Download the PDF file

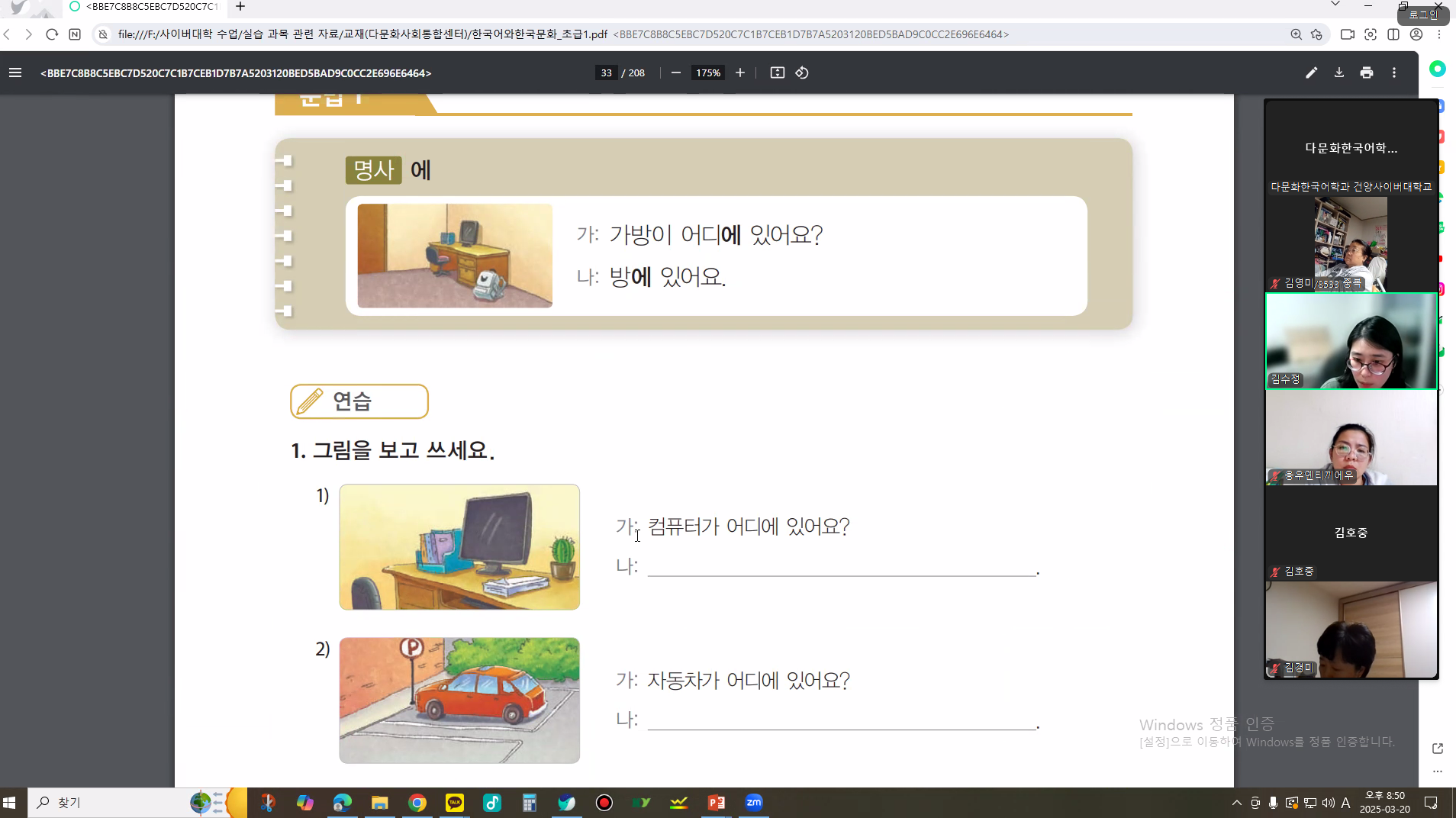(x=1338, y=73)
